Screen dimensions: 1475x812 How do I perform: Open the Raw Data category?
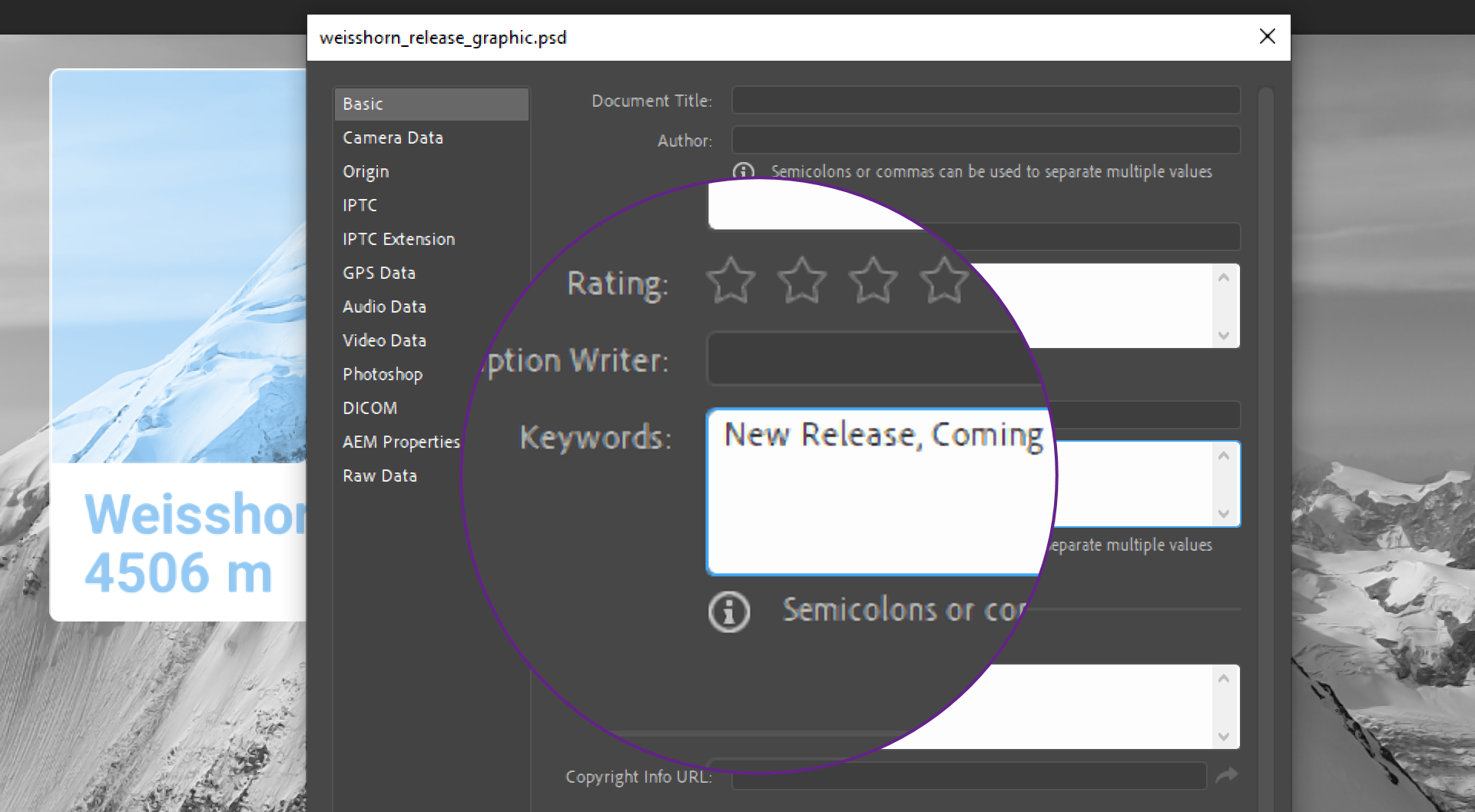coord(380,476)
